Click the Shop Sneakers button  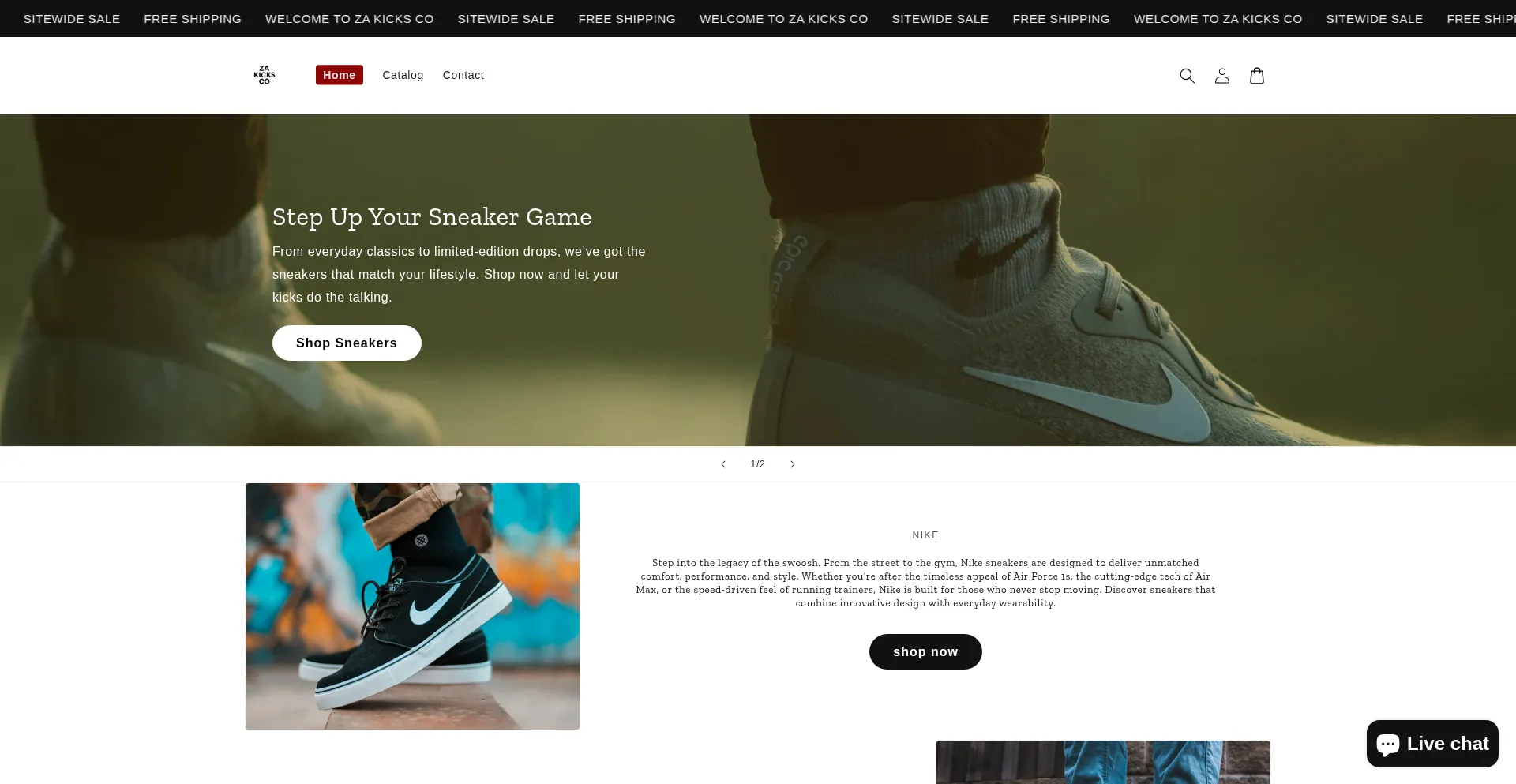(347, 343)
